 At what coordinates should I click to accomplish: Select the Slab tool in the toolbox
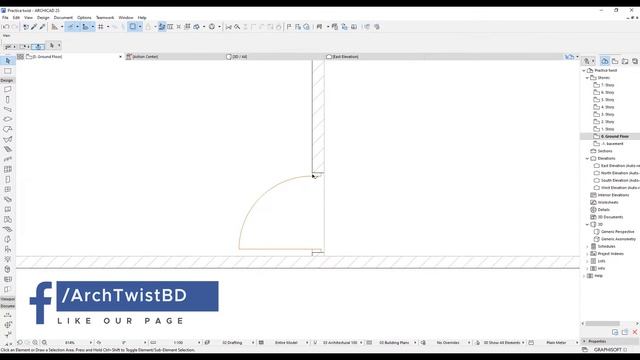coord(8,119)
